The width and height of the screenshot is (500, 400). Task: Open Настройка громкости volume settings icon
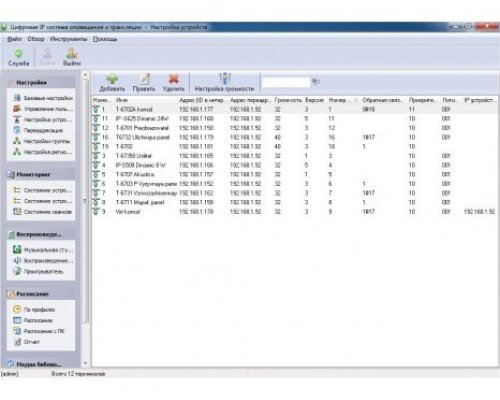coord(224,78)
